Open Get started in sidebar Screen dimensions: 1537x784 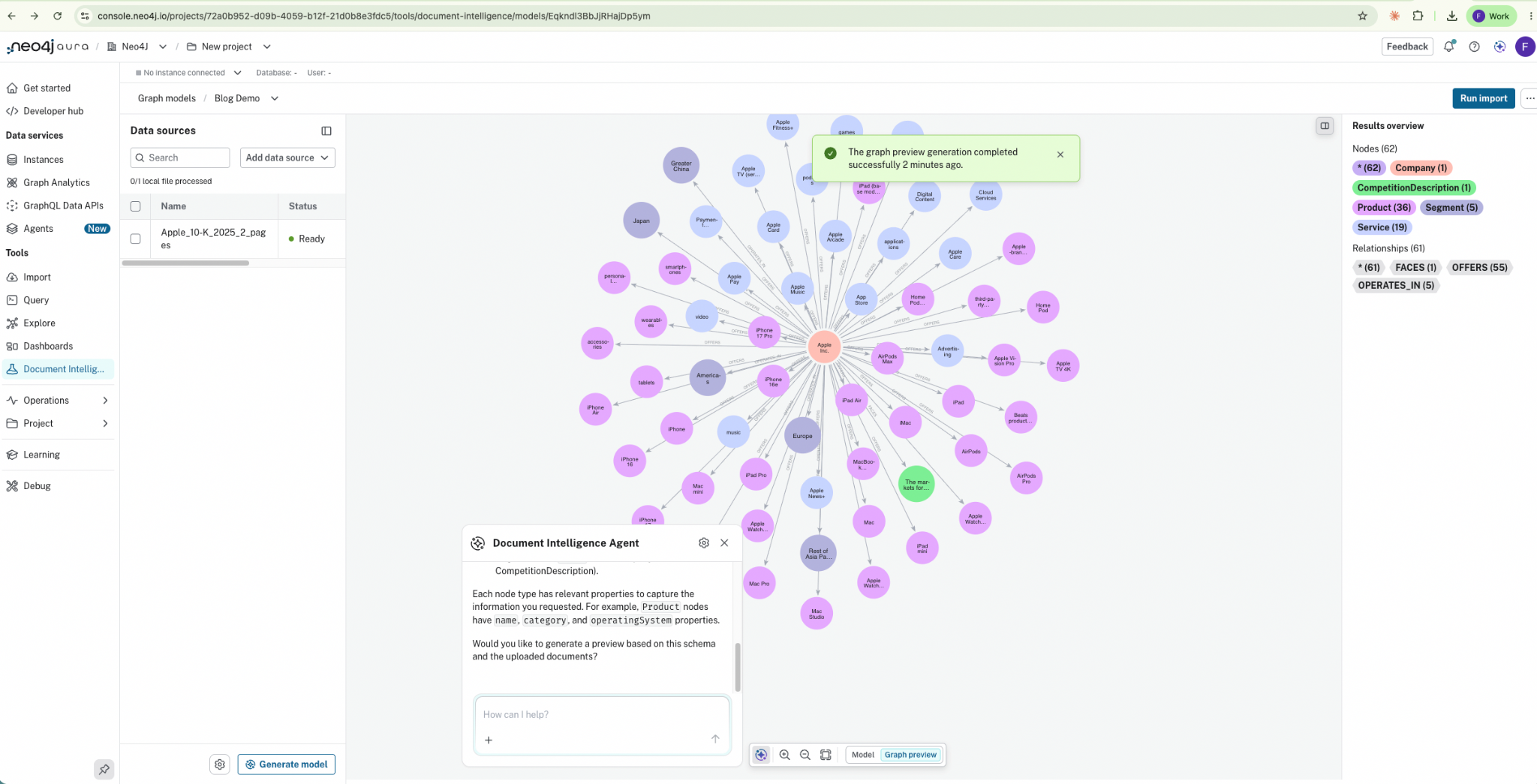(x=47, y=88)
